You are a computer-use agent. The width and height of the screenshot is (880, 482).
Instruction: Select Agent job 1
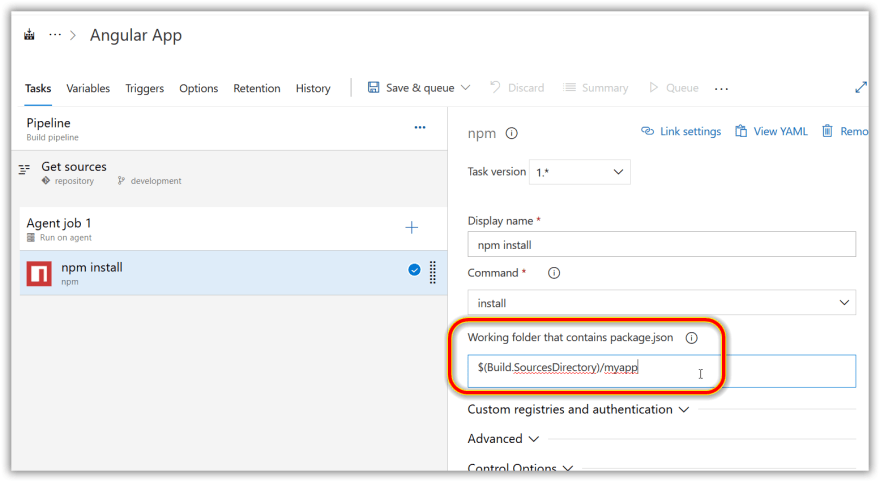[x=233, y=229]
